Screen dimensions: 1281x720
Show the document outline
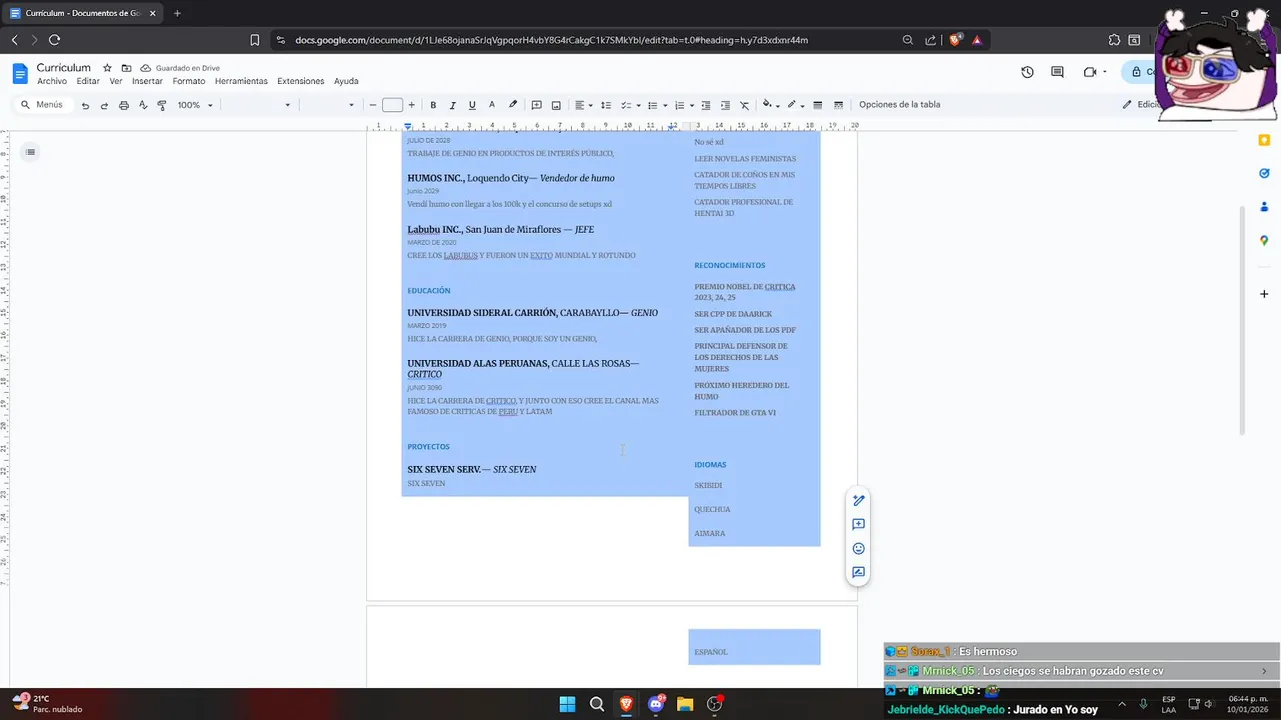pyautogui.click(x=31, y=152)
